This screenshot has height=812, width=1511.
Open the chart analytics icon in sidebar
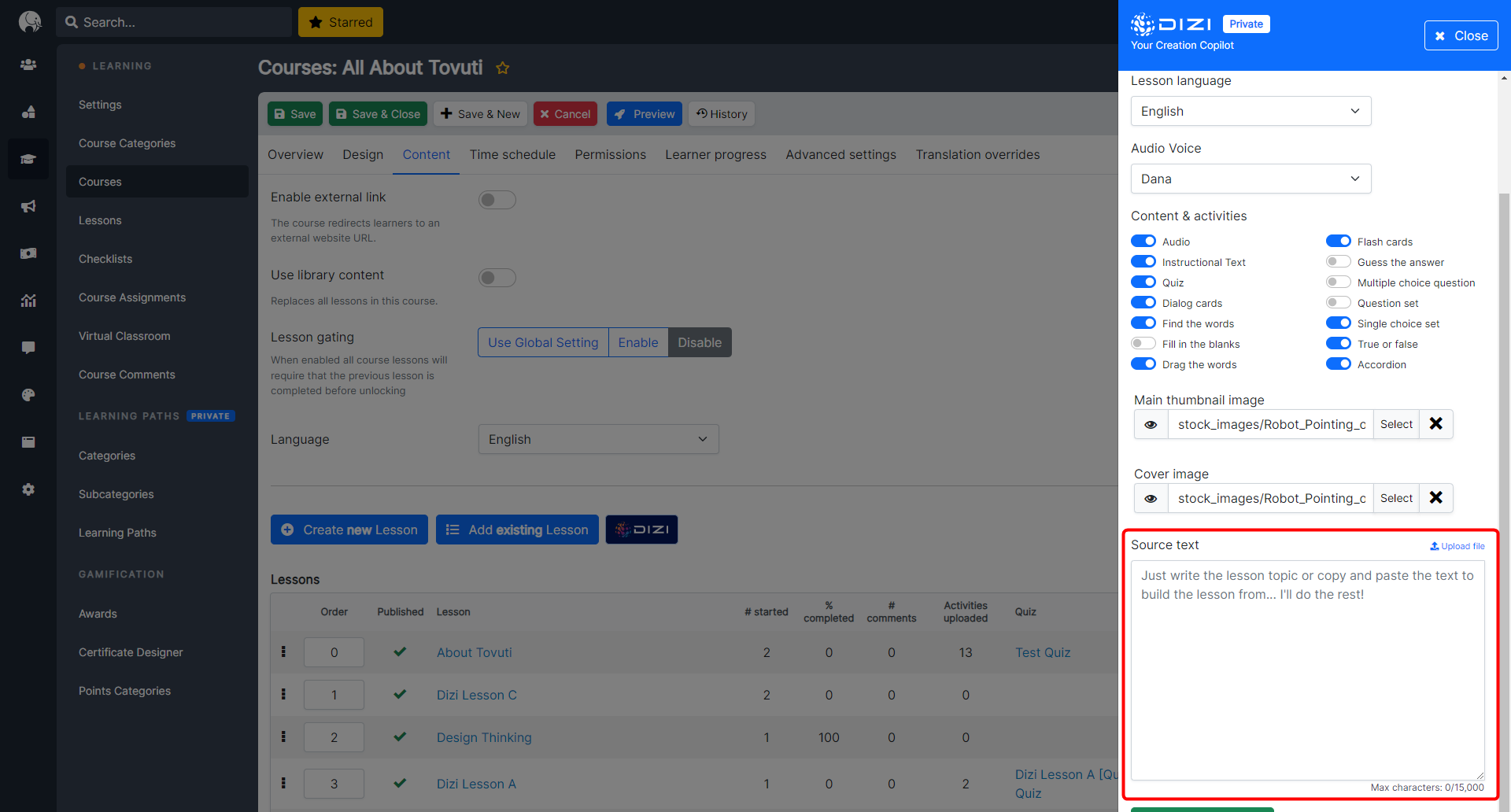(x=28, y=301)
